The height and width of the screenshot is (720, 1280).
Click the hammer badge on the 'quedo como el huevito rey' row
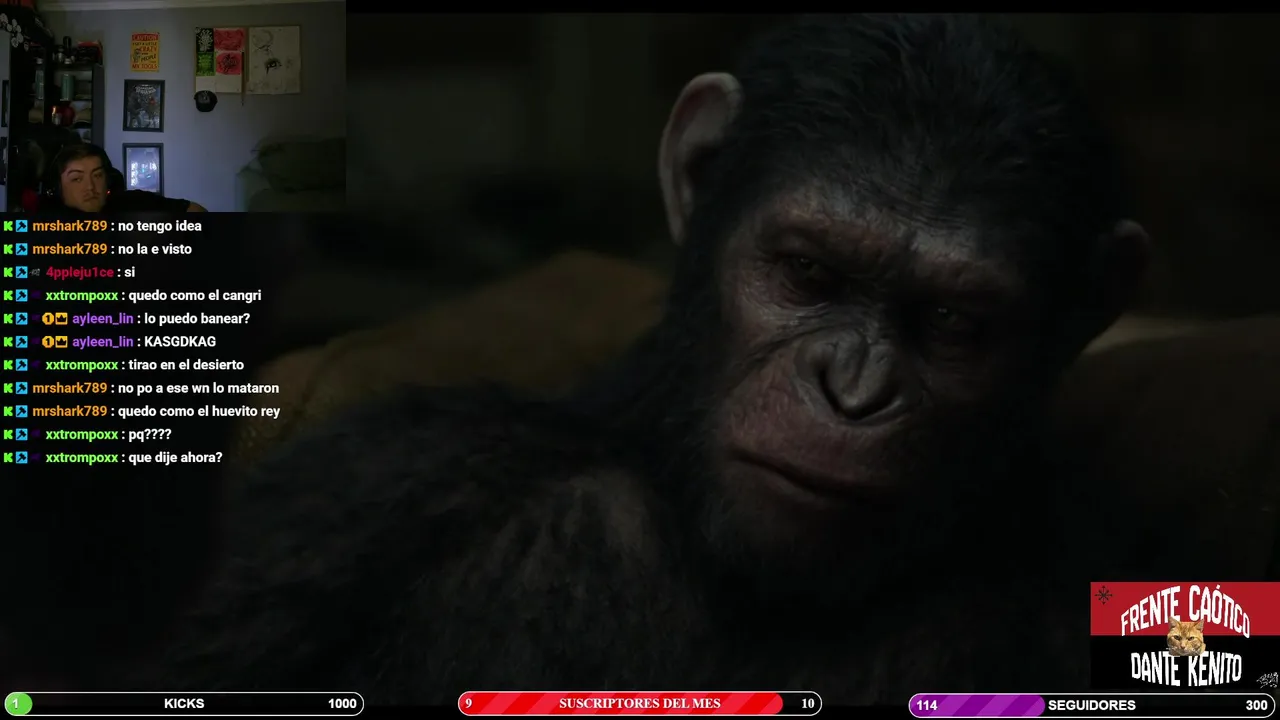tap(21, 411)
